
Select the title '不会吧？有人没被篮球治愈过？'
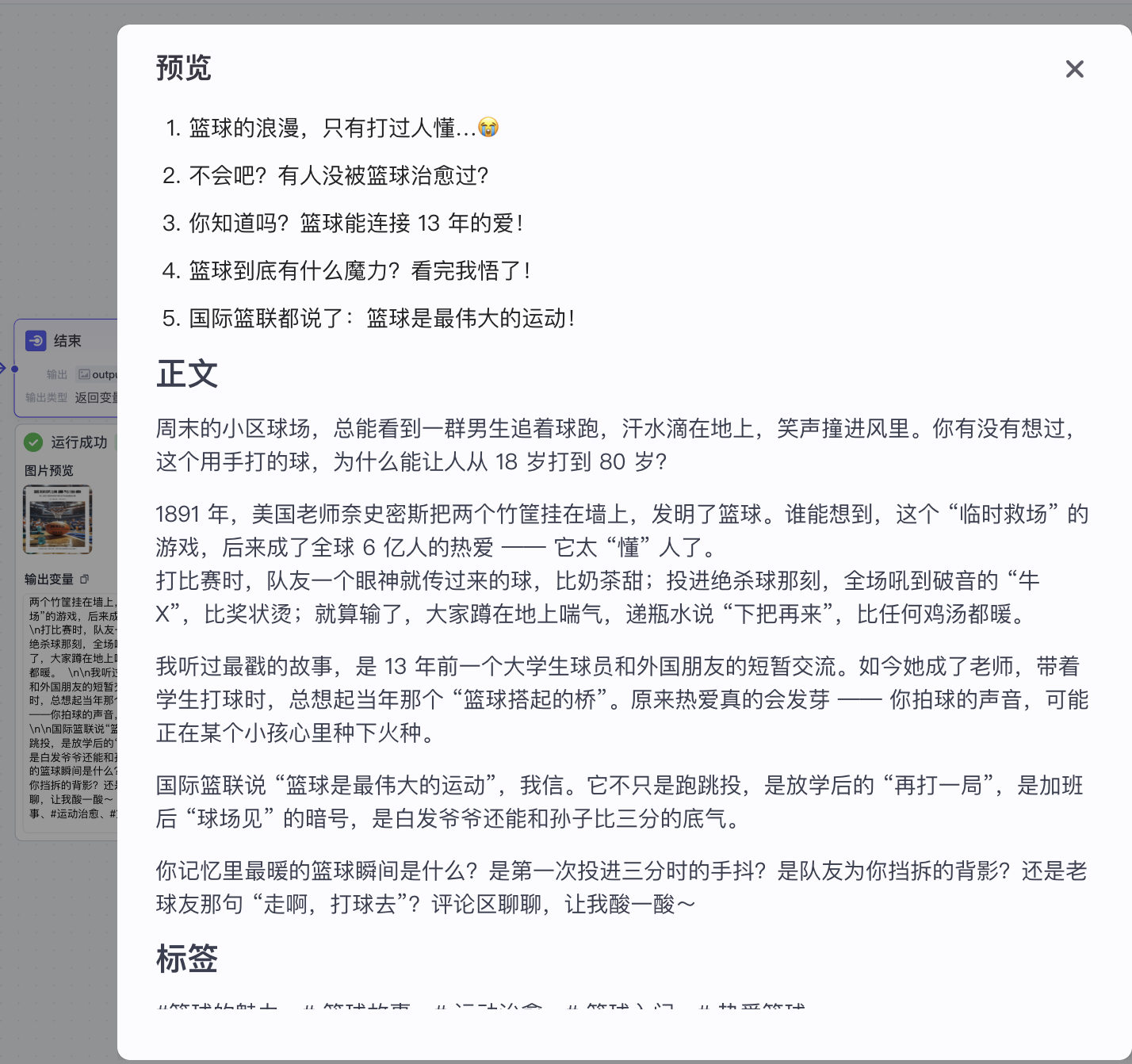pyautogui.click(x=338, y=175)
